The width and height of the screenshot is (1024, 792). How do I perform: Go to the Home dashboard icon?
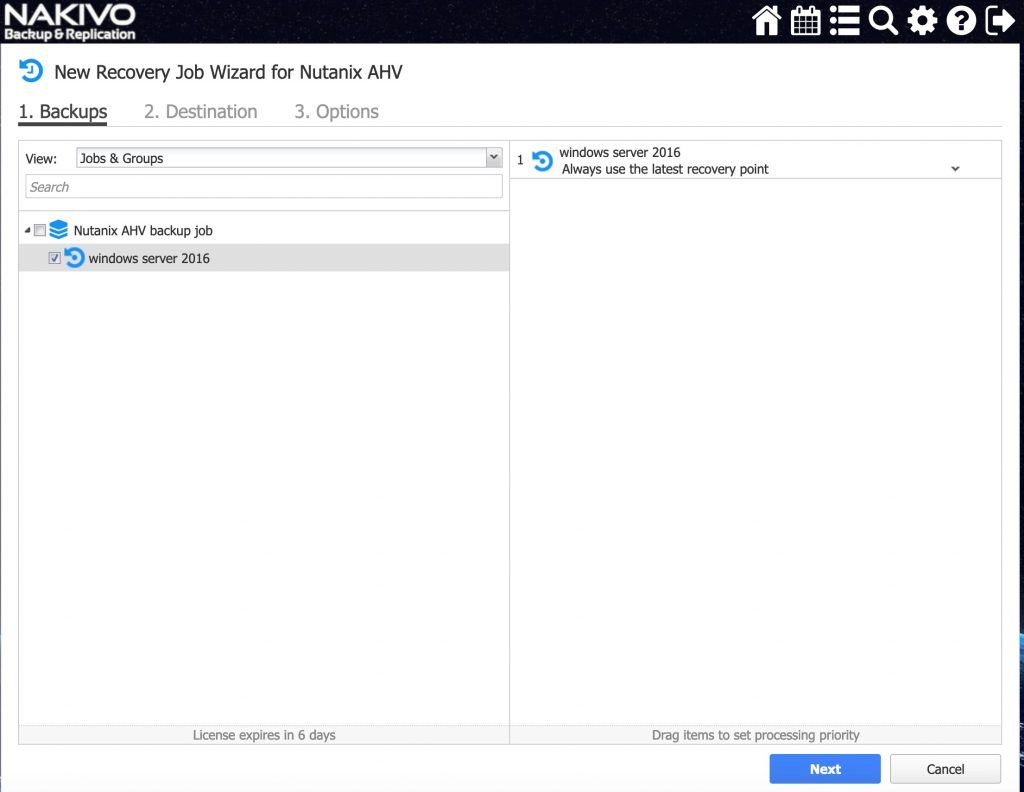coord(767,21)
